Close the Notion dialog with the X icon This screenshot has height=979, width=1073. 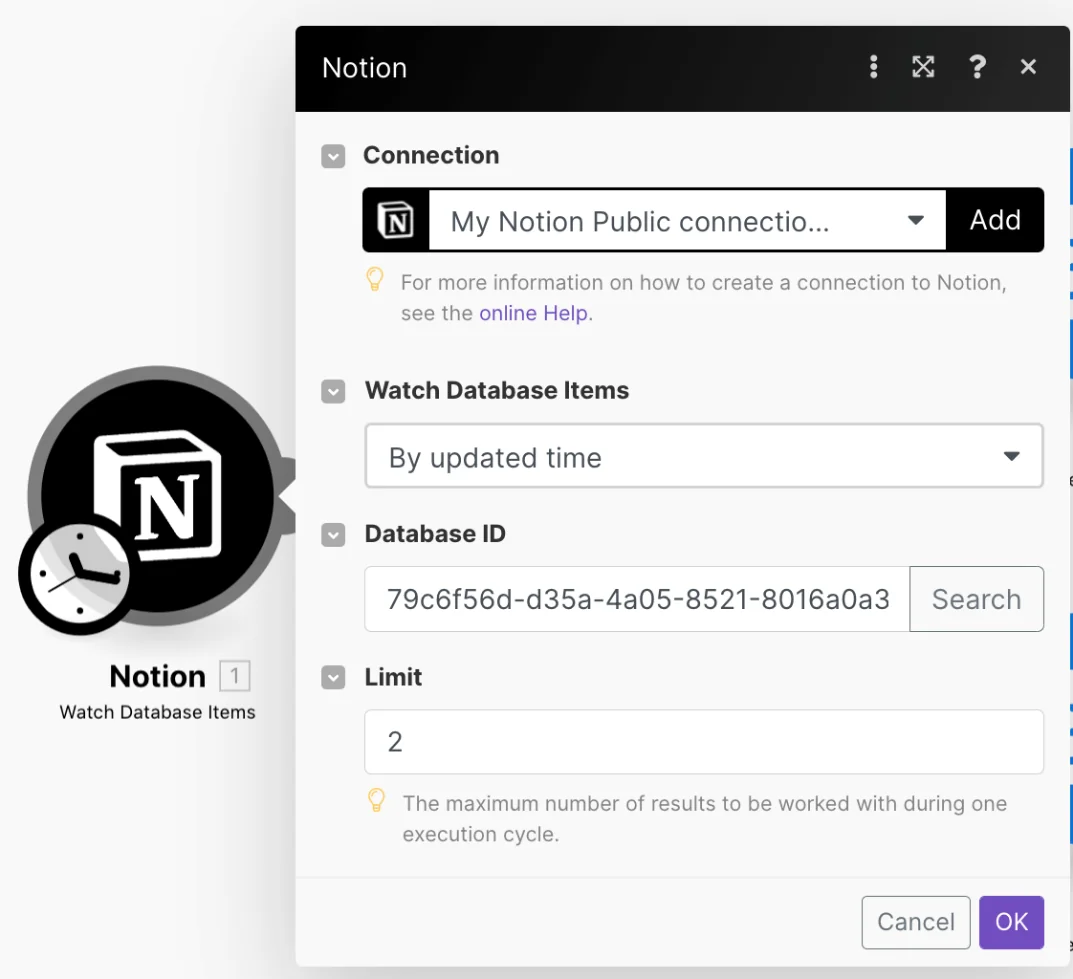point(1028,67)
